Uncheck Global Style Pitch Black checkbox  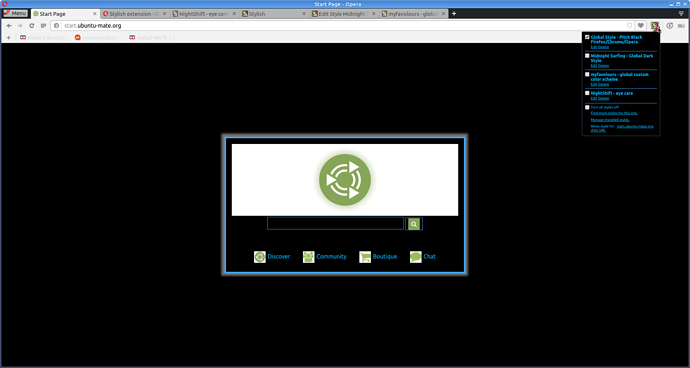point(587,37)
